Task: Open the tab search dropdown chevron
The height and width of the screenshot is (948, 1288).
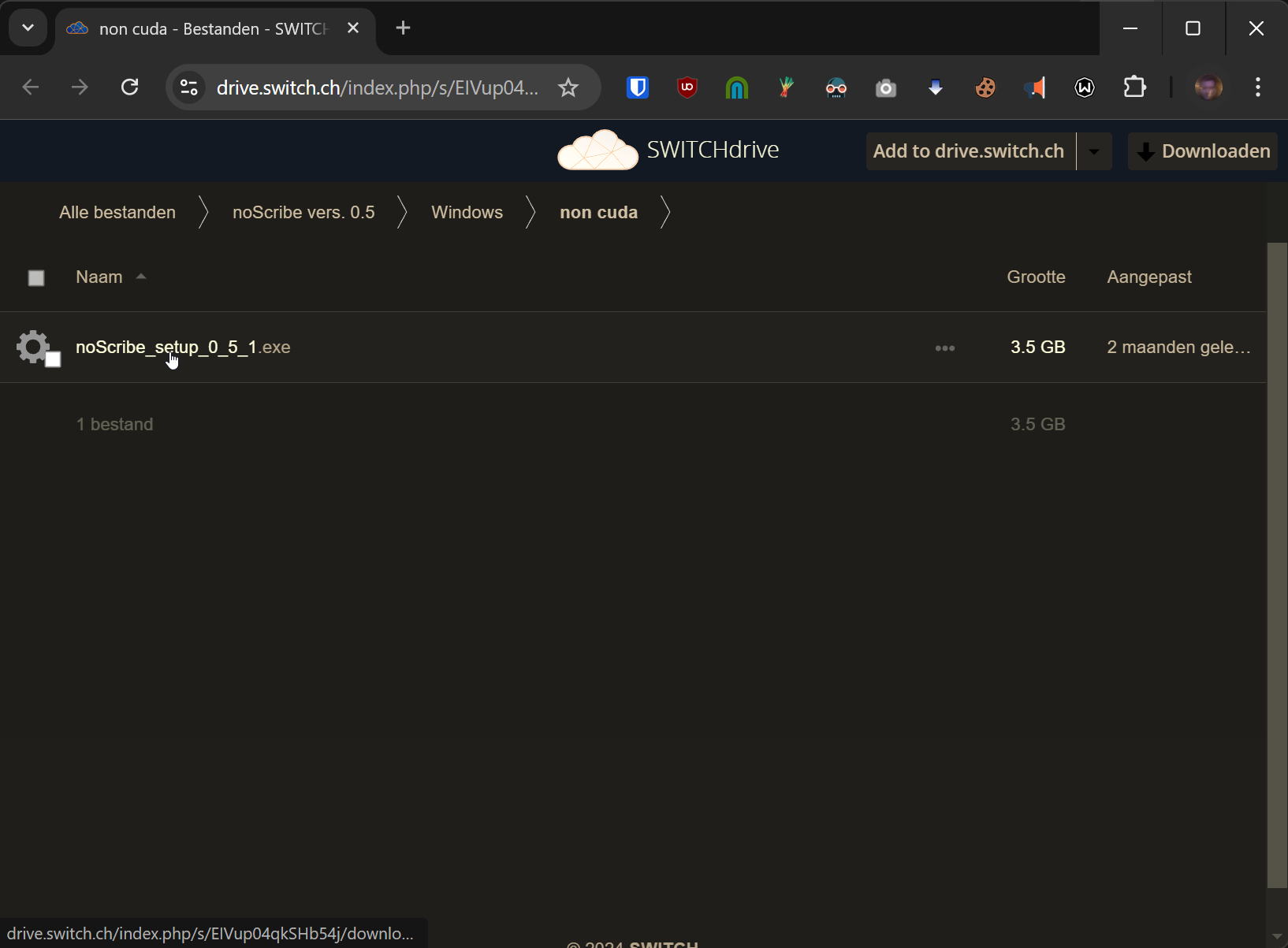Action: (28, 28)
